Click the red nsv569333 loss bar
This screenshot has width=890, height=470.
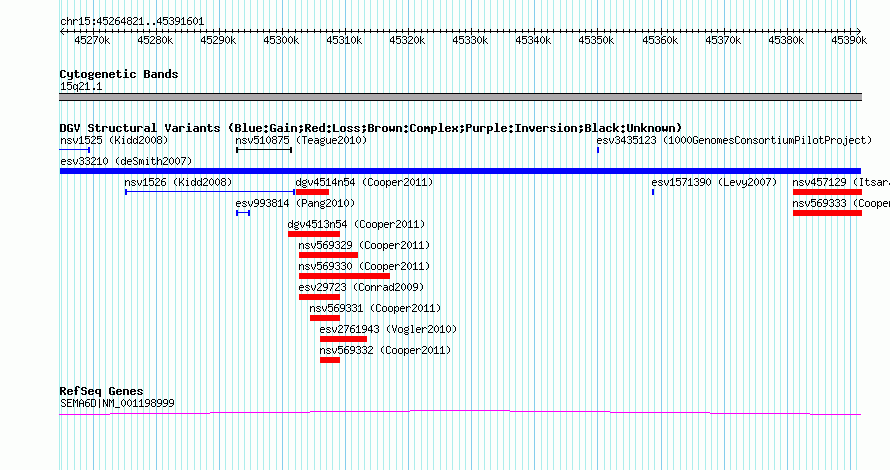pyautogui.click(x=827, y=213)
